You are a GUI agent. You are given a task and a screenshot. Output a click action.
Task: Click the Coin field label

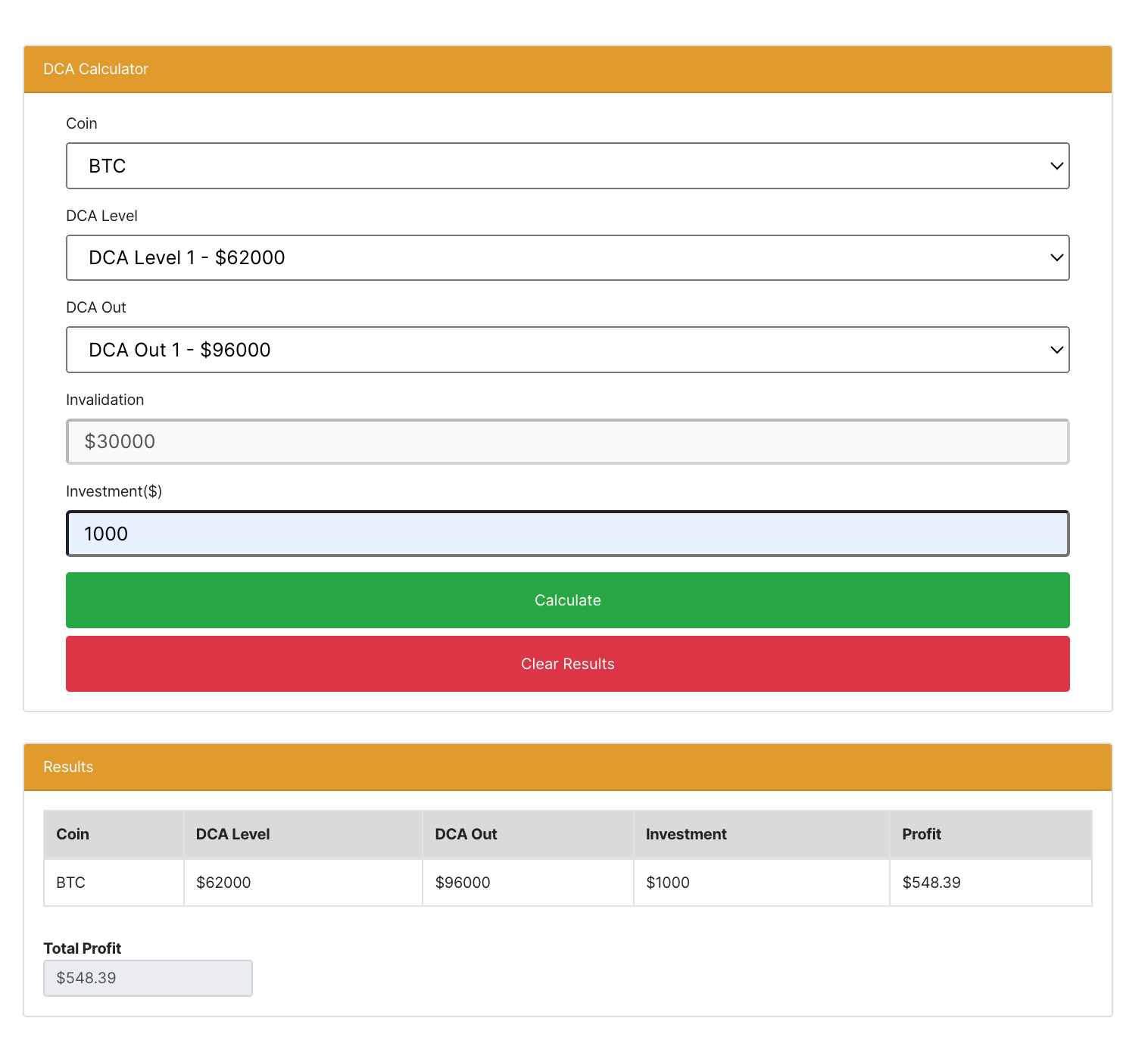82,123
